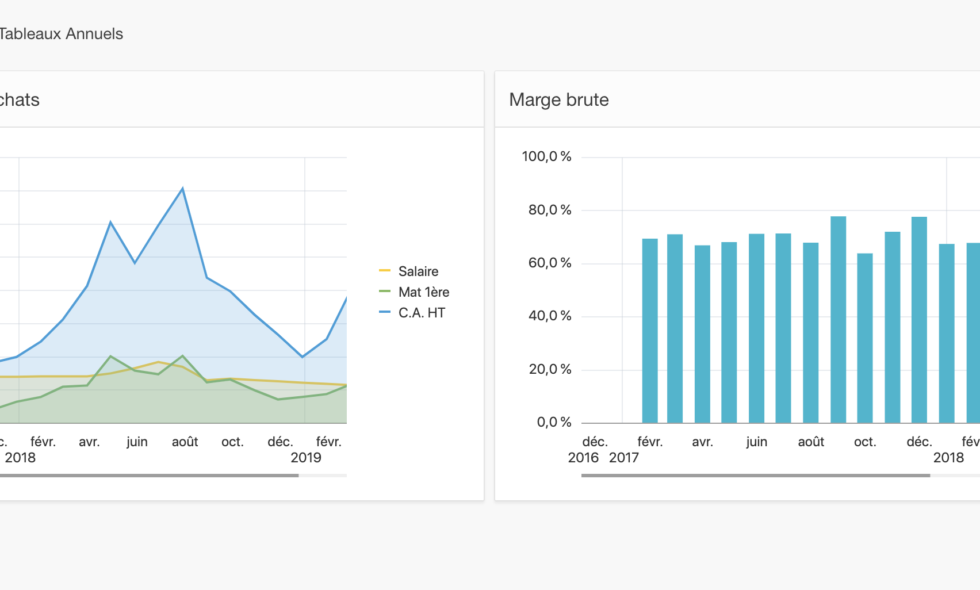Select the août 2017 margin bar
This screenshot has width=980, height=590.
tap(811, 332)
